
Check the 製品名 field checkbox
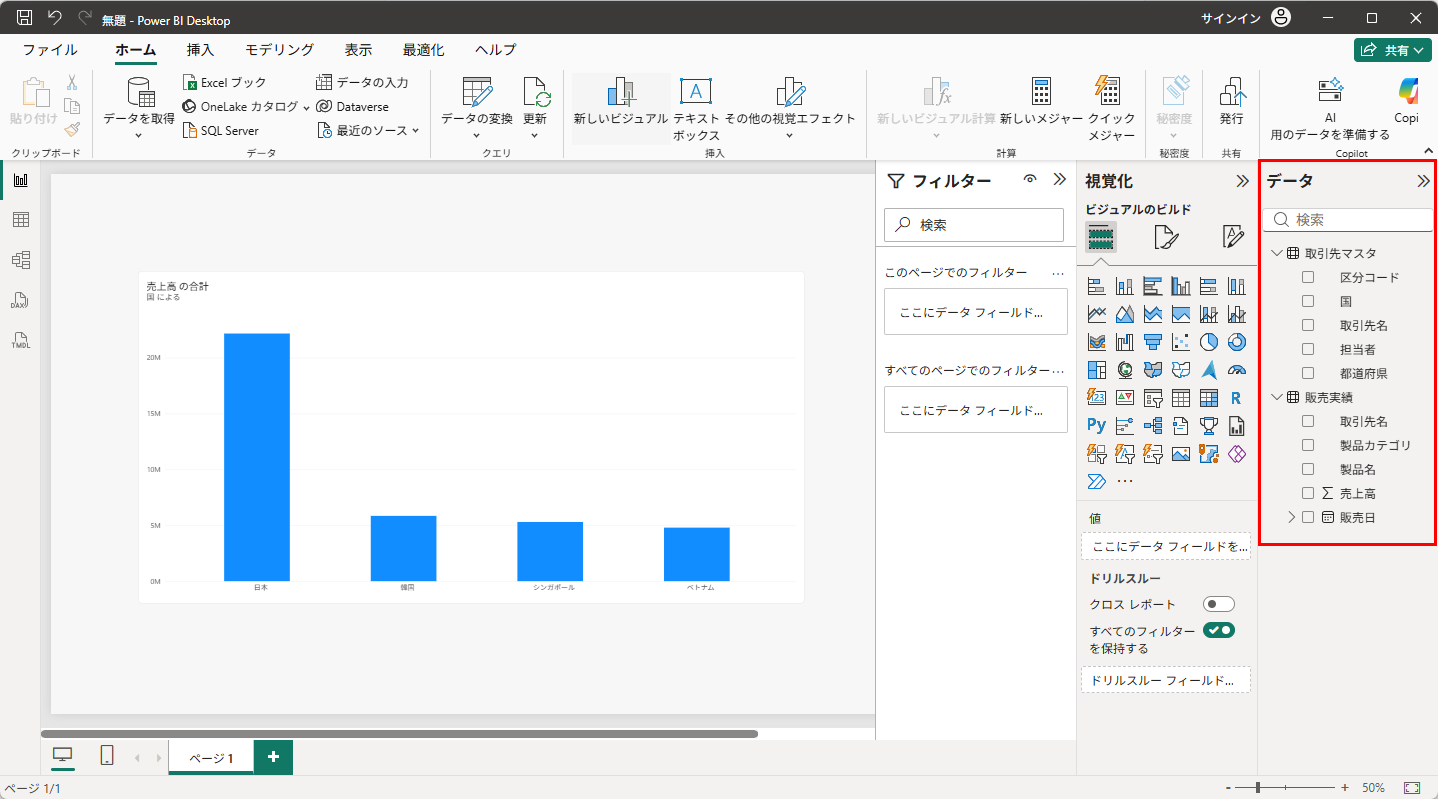coord(1308,469)
